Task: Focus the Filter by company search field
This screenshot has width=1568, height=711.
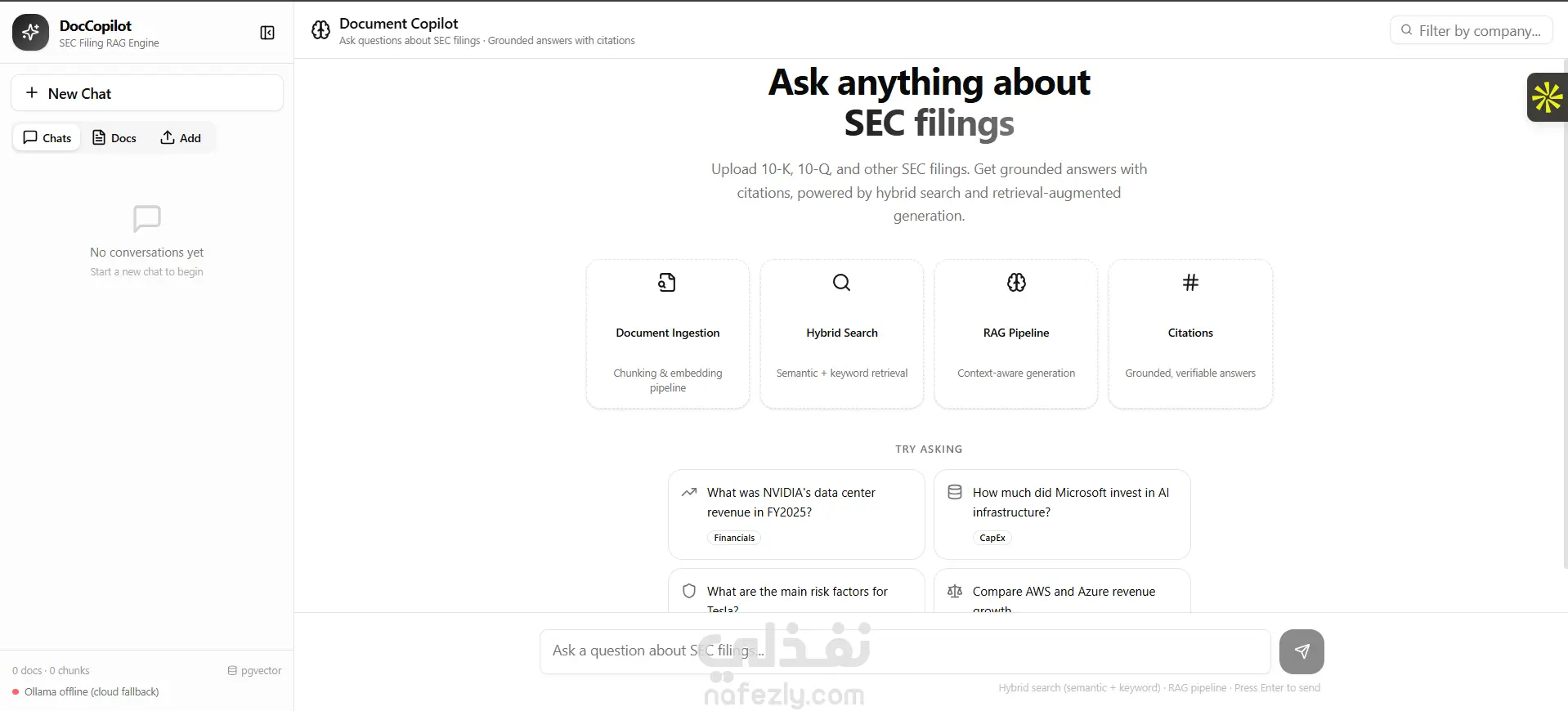Action: pyautogui.click(x=1471, y=30)
